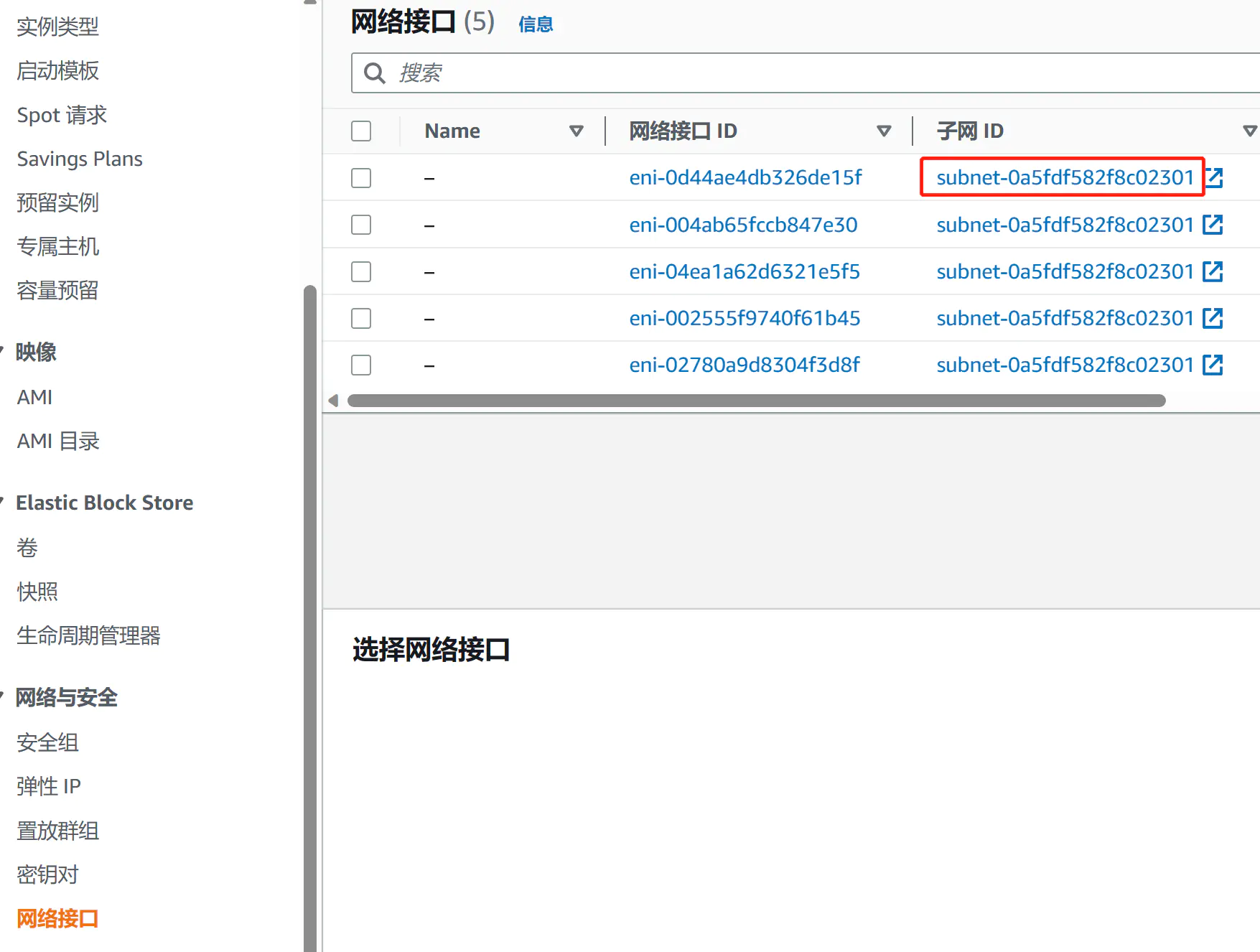The height and width of the screenshot is (952, 1260).
Task: Open AMI 目录 in sidebar
Action: tap(58, 441)
